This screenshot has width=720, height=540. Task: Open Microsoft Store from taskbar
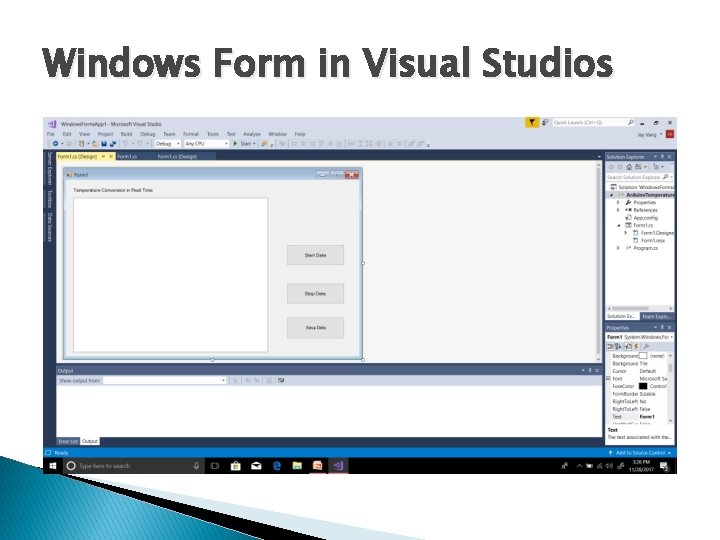click(x=236, y=466)
